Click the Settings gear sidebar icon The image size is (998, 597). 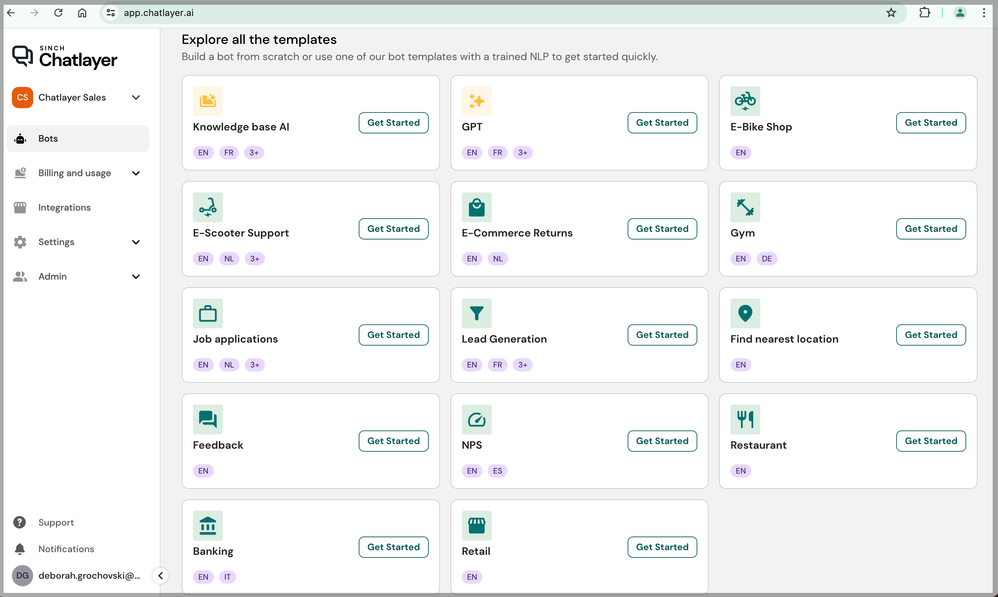(x=20, y=242)
